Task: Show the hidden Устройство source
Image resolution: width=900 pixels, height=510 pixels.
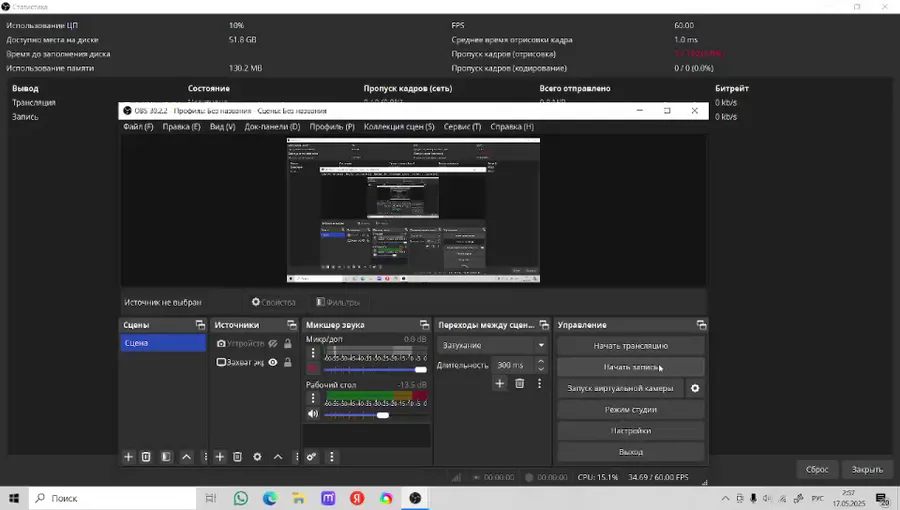Action: point(273,344)
